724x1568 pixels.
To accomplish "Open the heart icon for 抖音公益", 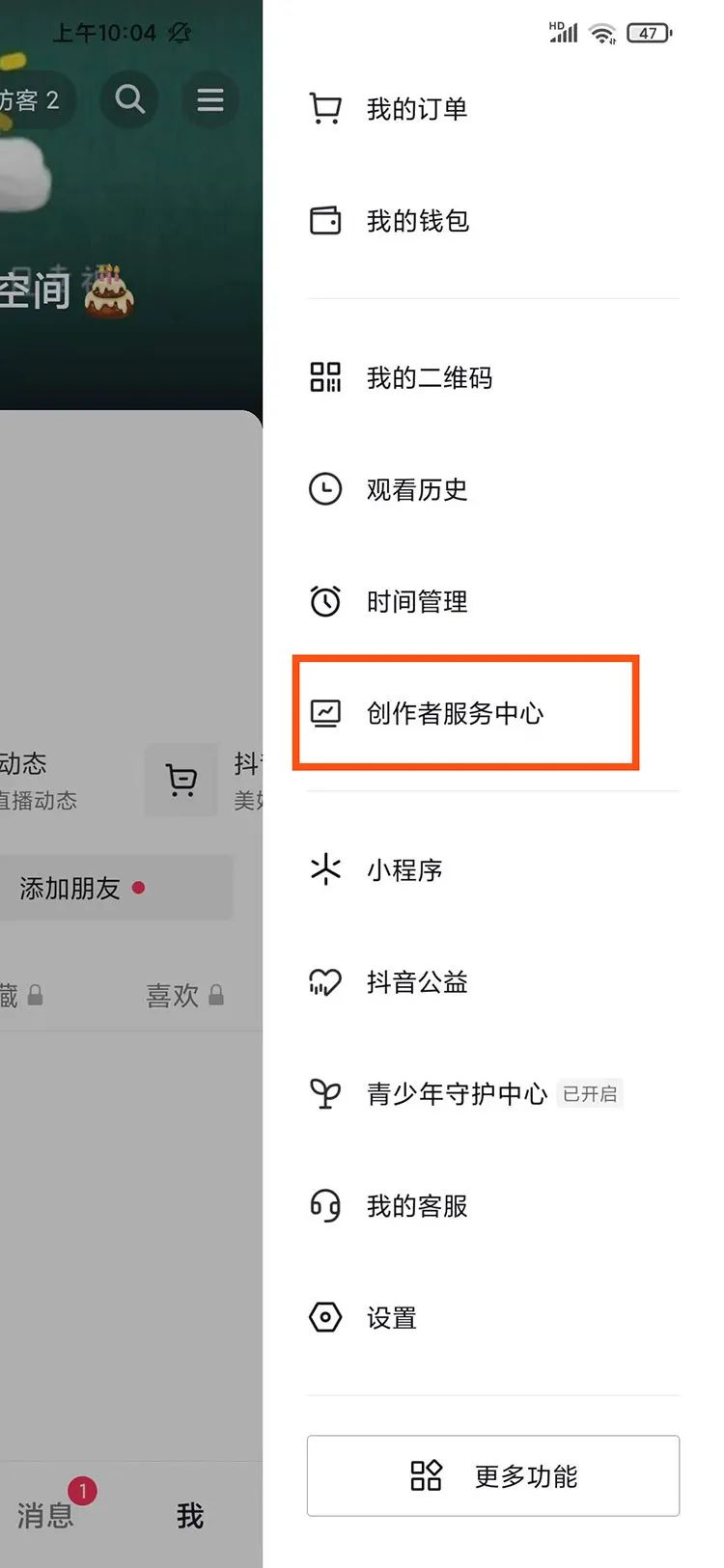I will click(x=325, y=982).
